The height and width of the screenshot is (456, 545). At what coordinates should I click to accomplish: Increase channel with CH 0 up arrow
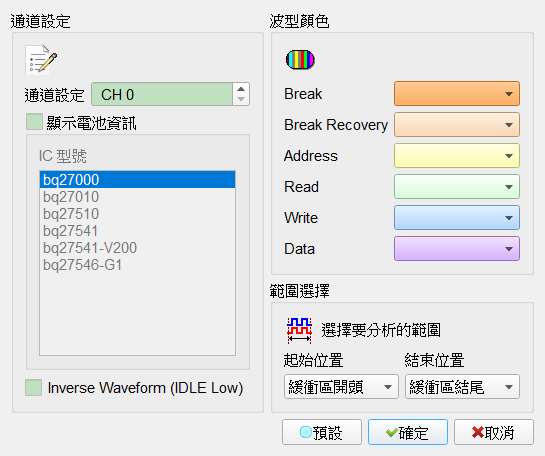(241, 89)
